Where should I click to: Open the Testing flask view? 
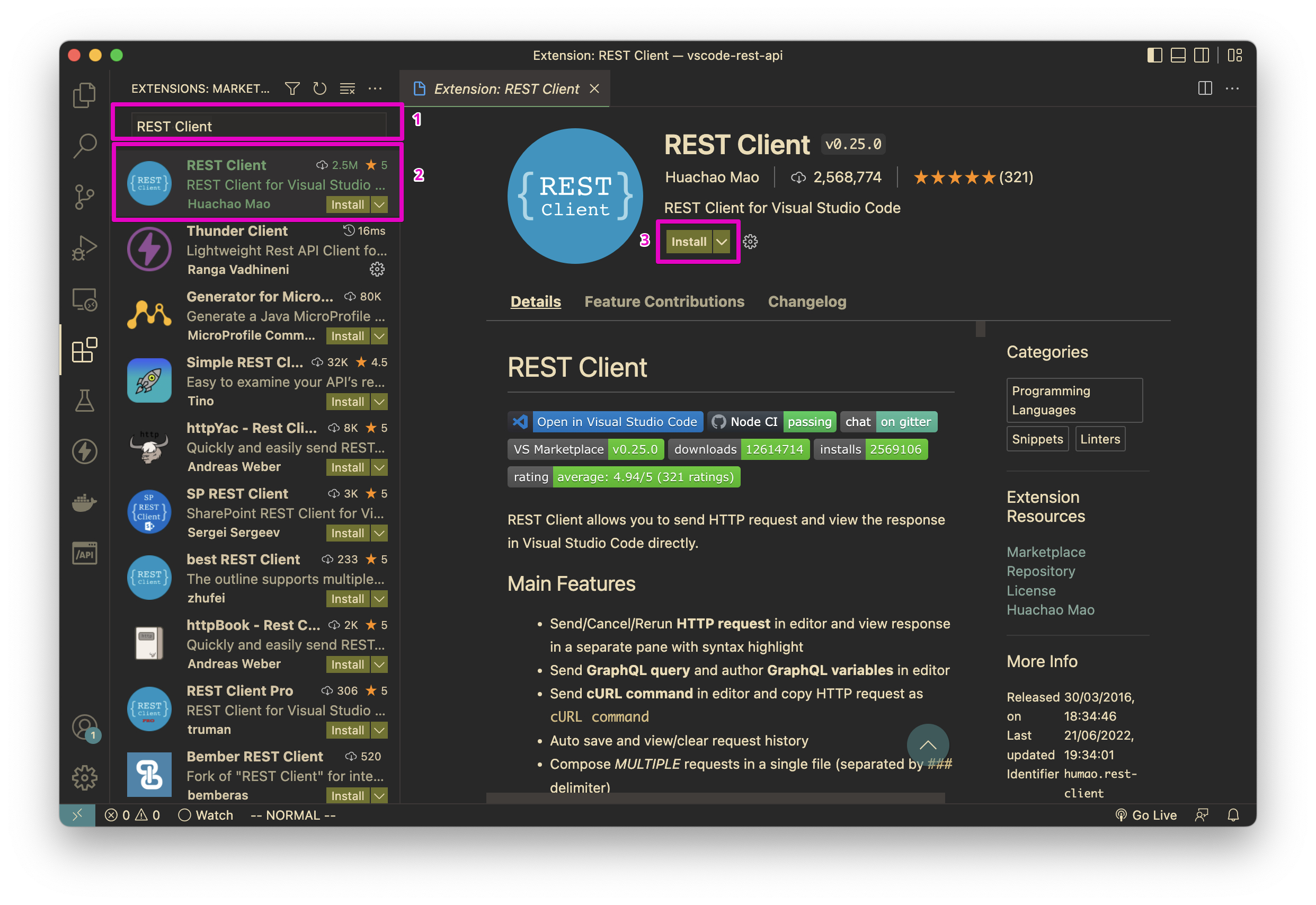pyautogui.click(x=84, y=401)
